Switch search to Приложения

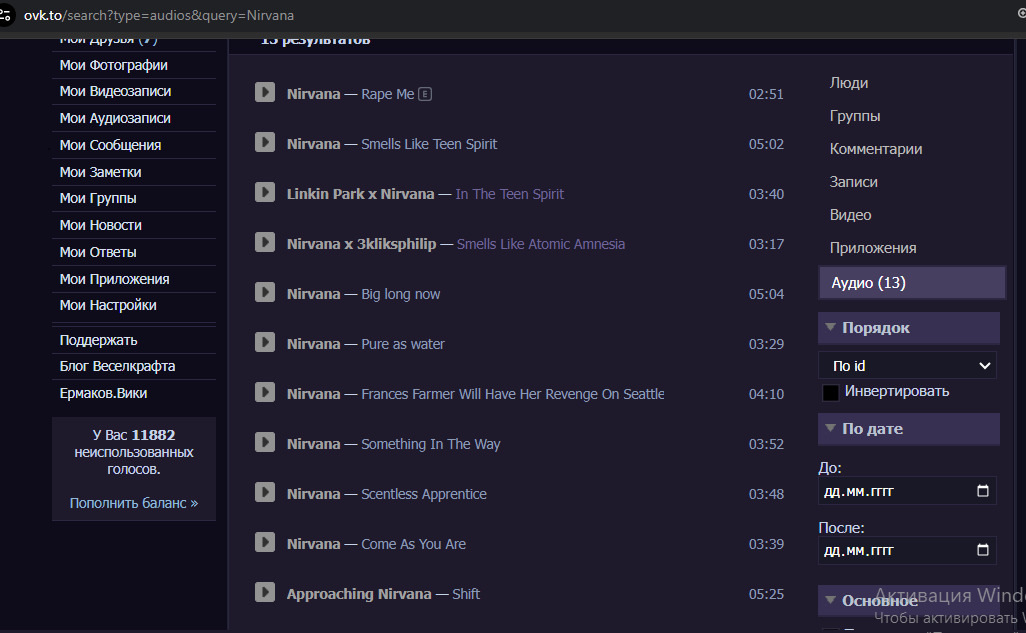[873, 248]
